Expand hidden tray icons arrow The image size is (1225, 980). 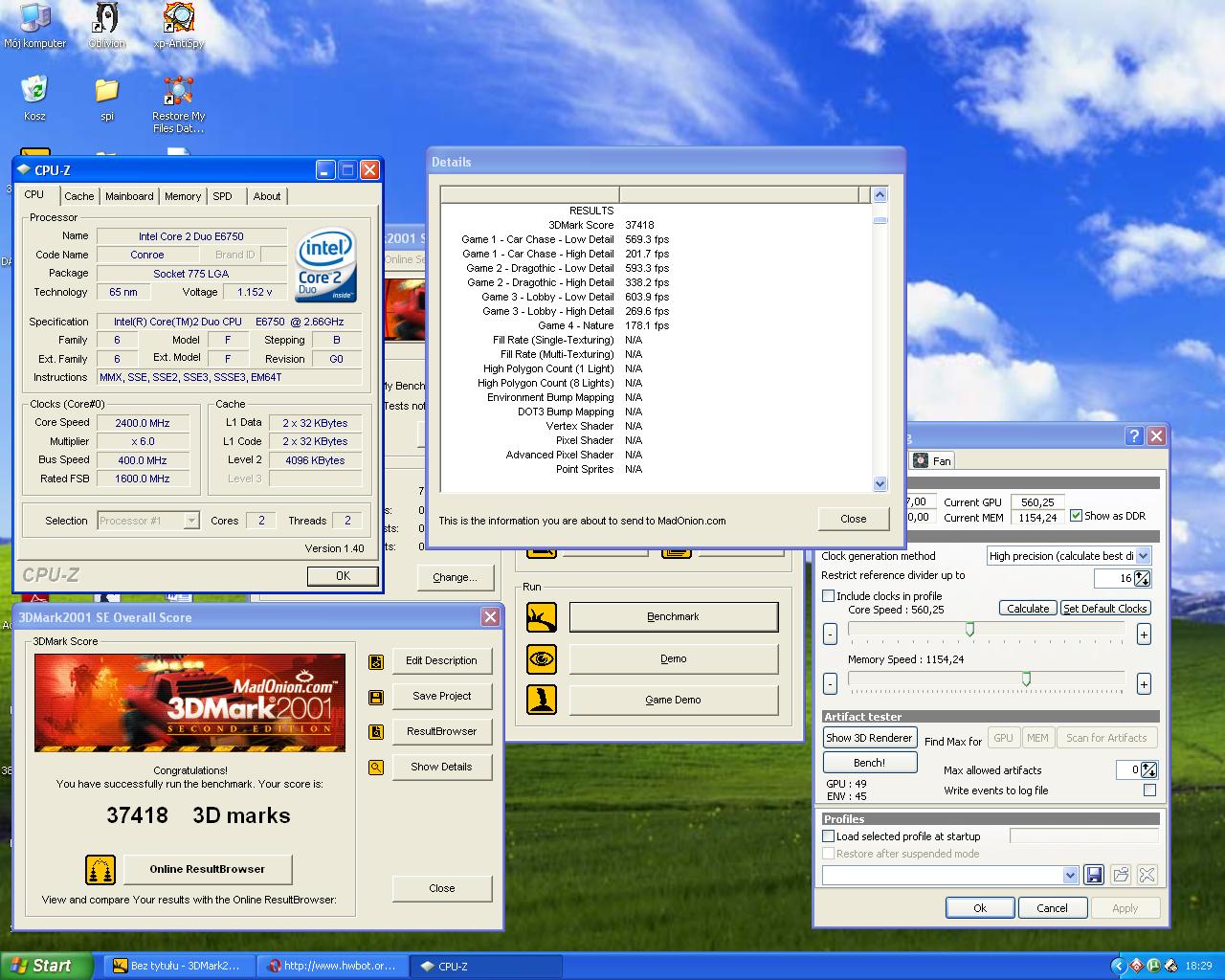coord(1118,966)
